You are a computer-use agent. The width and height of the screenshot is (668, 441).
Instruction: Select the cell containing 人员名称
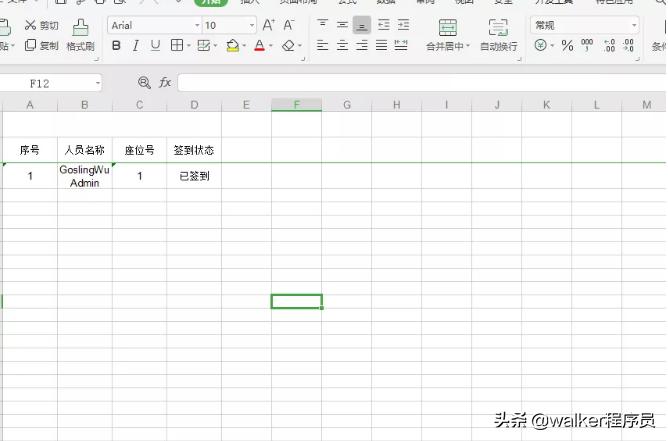click(85, 150)
